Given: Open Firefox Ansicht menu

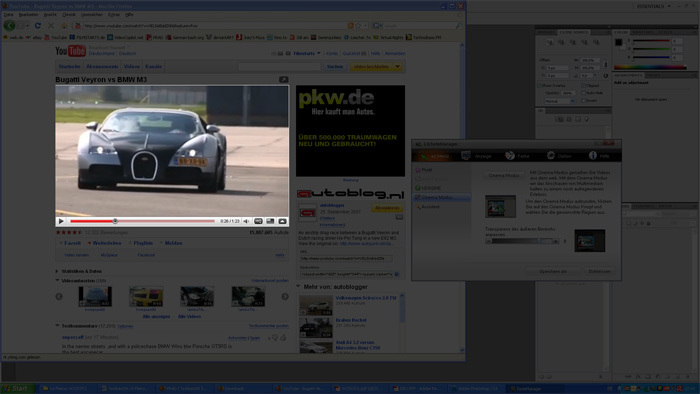Looking at the screenshot, I should pyautogui.click(x=50, y=15).
